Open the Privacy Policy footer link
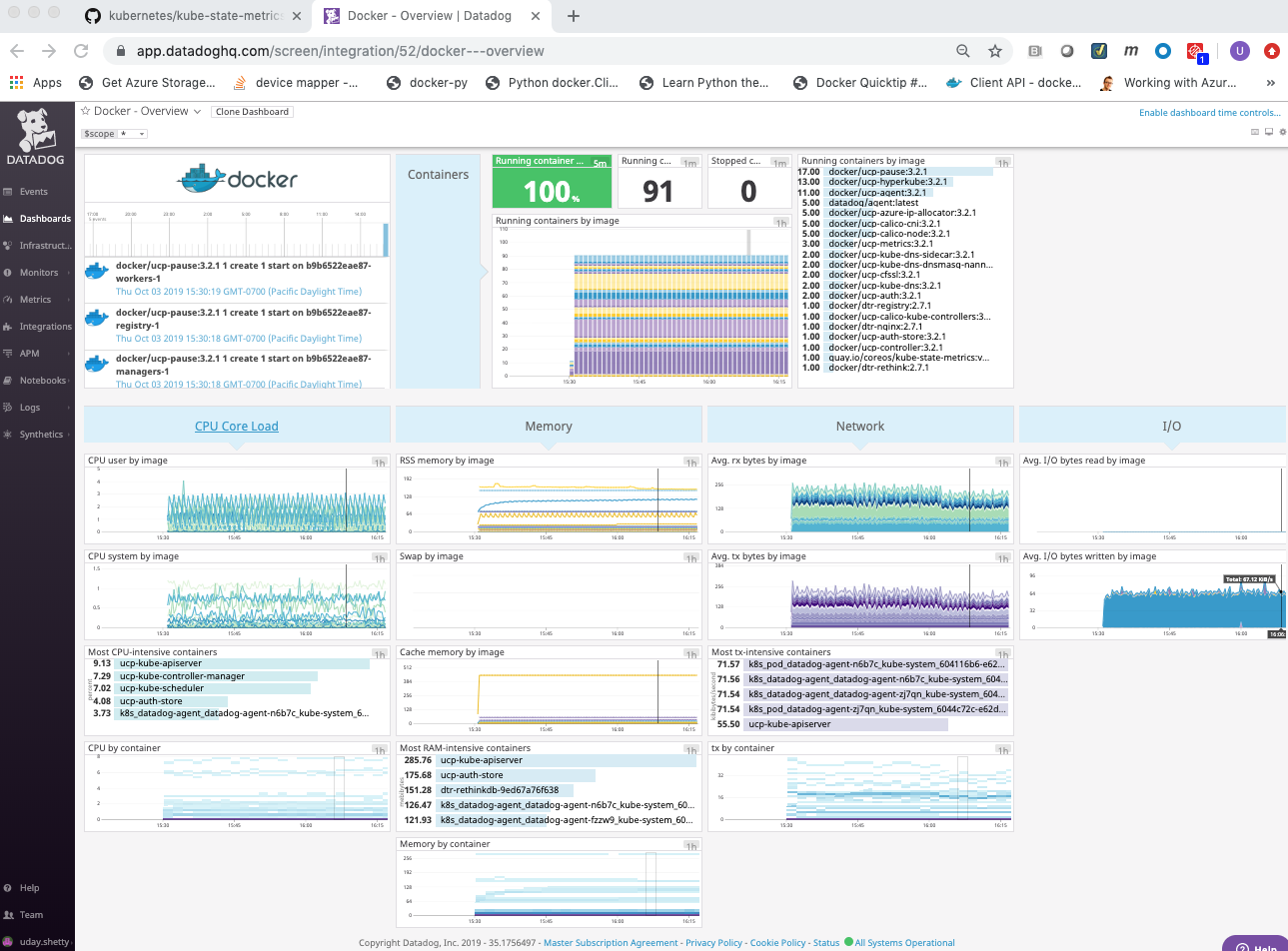This screenshot has height=951, width=1288. tap(713, 943)
